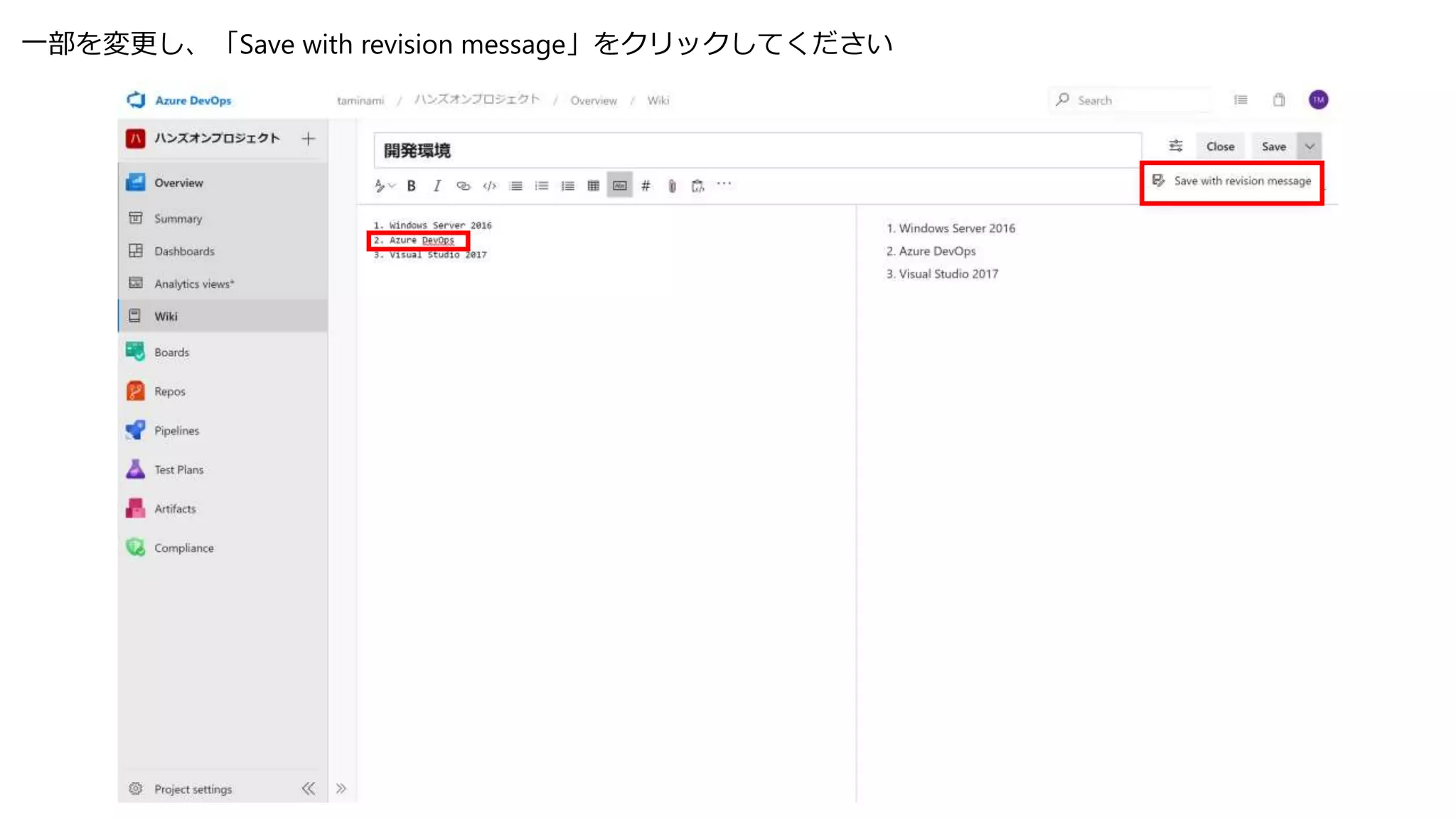
Task: Open Dashboards in the sidebar
Action: (223, 251)
